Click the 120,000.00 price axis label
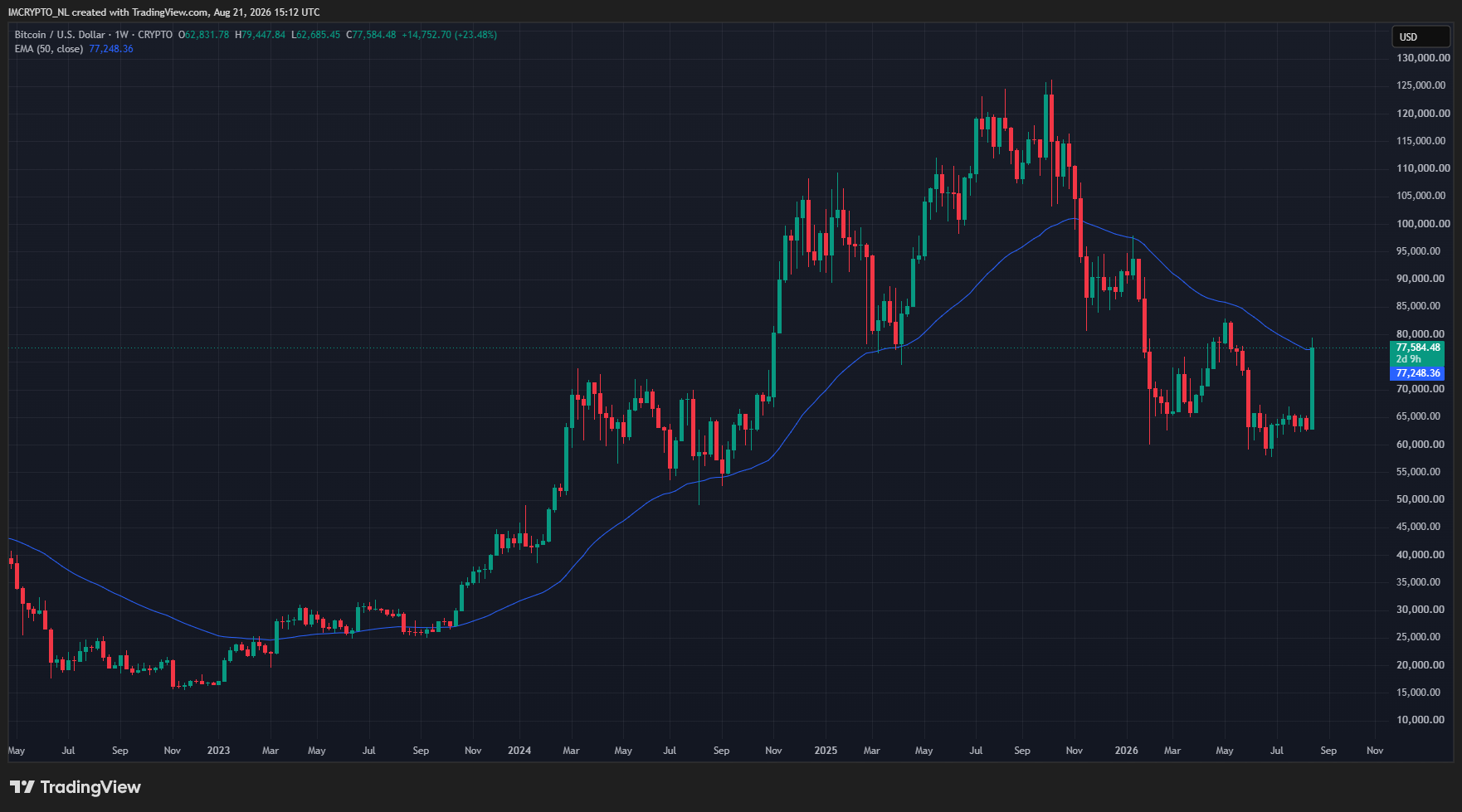Screen dimensions: 1462x812 1423,114
